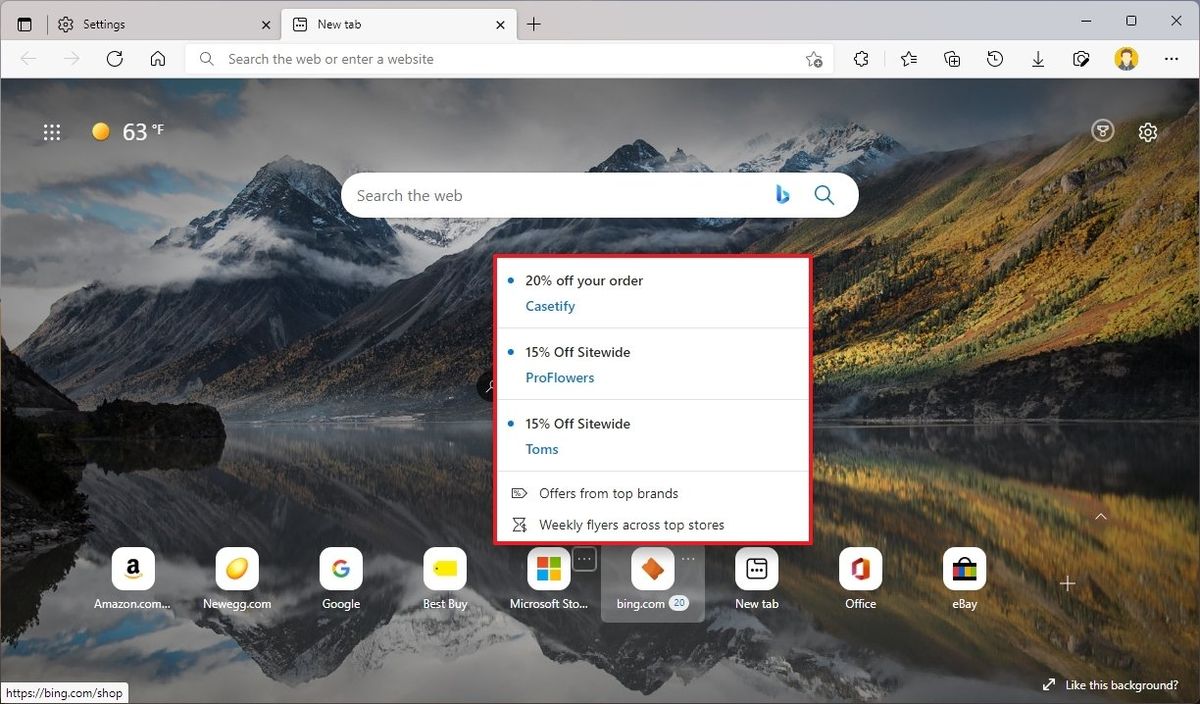Open browsing History icon
The image size is (1200, 704).
pos(995,59)
